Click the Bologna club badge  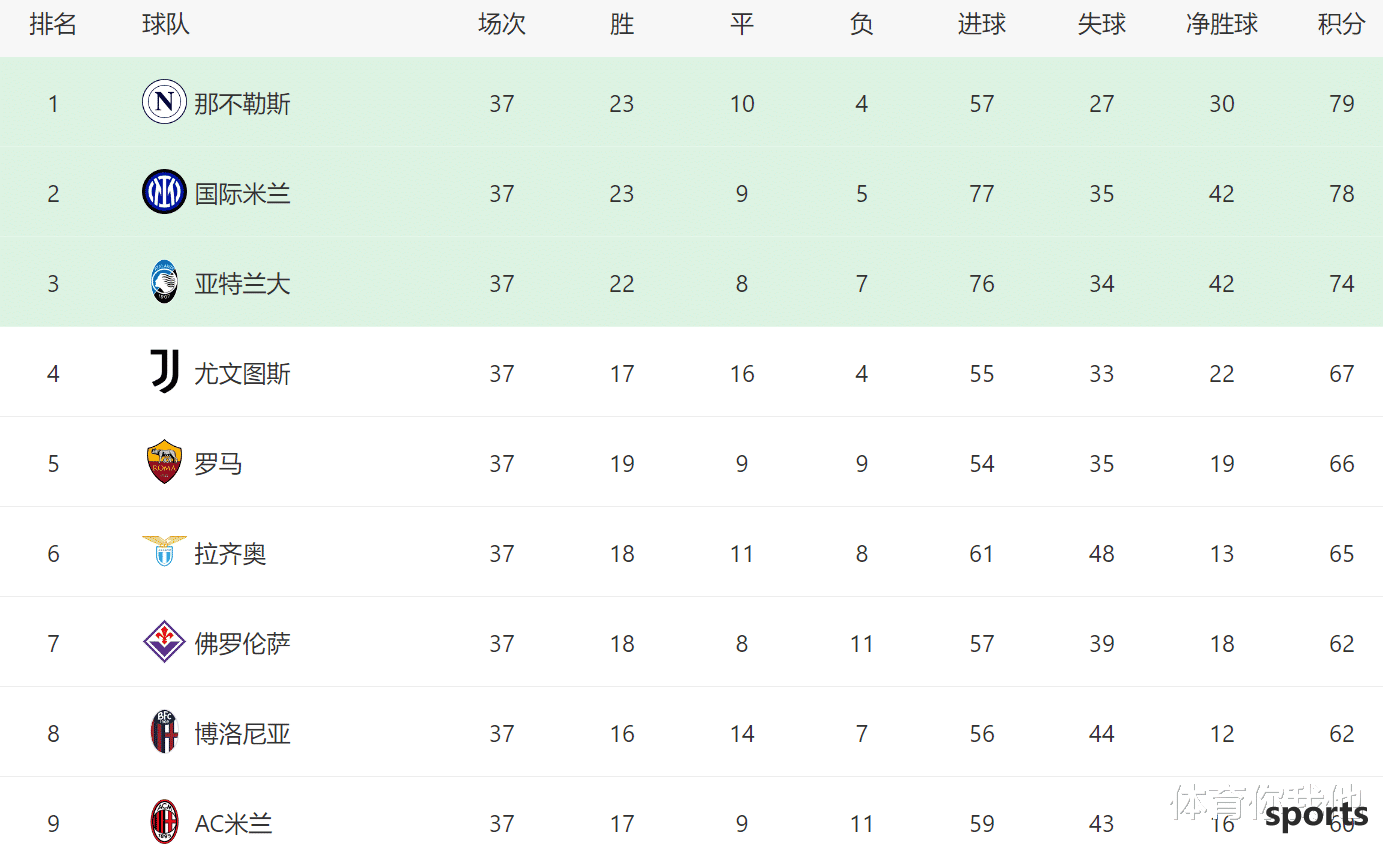[x=164, y=732]
